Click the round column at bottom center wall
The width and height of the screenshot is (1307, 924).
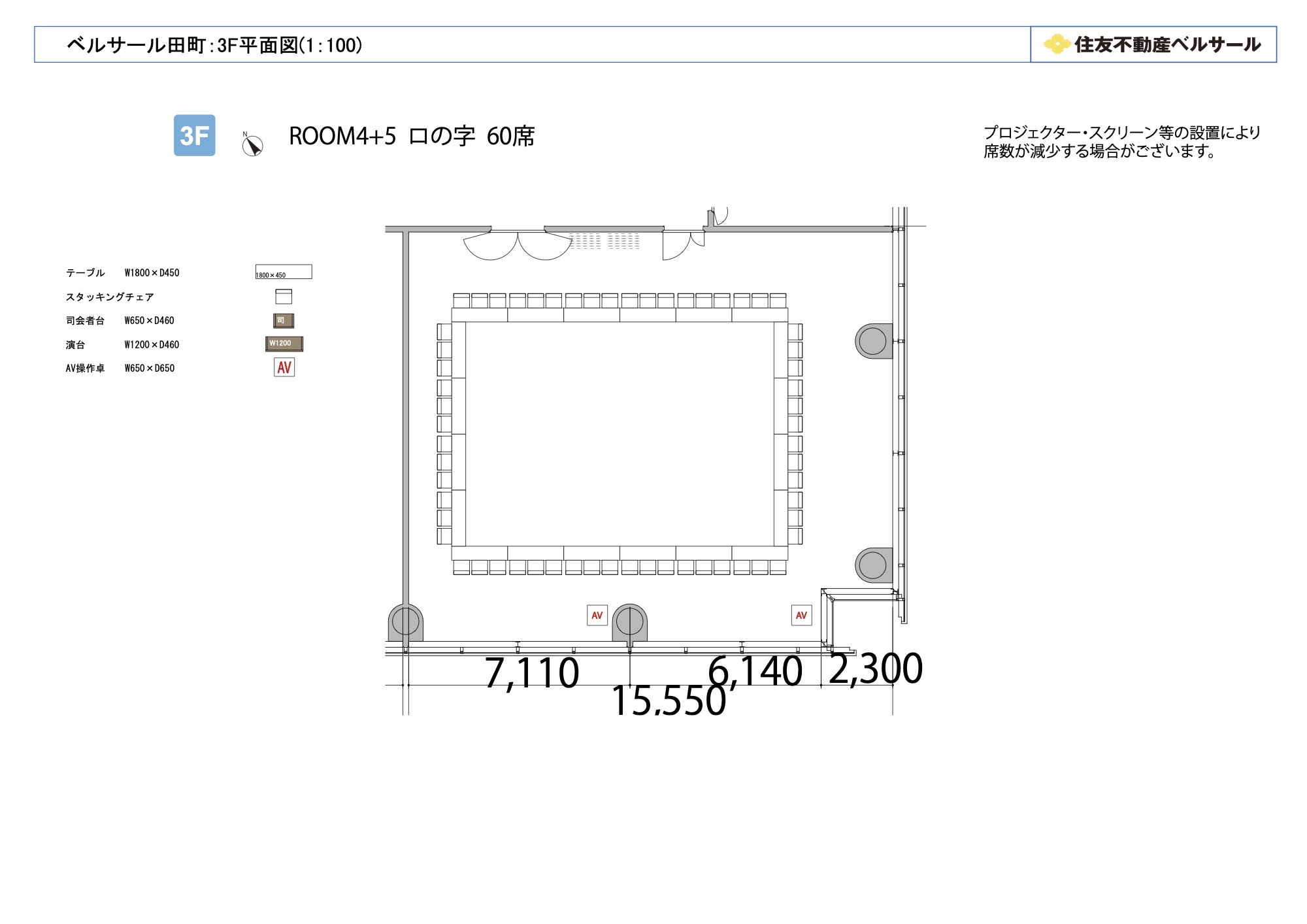tap(630, 622)
